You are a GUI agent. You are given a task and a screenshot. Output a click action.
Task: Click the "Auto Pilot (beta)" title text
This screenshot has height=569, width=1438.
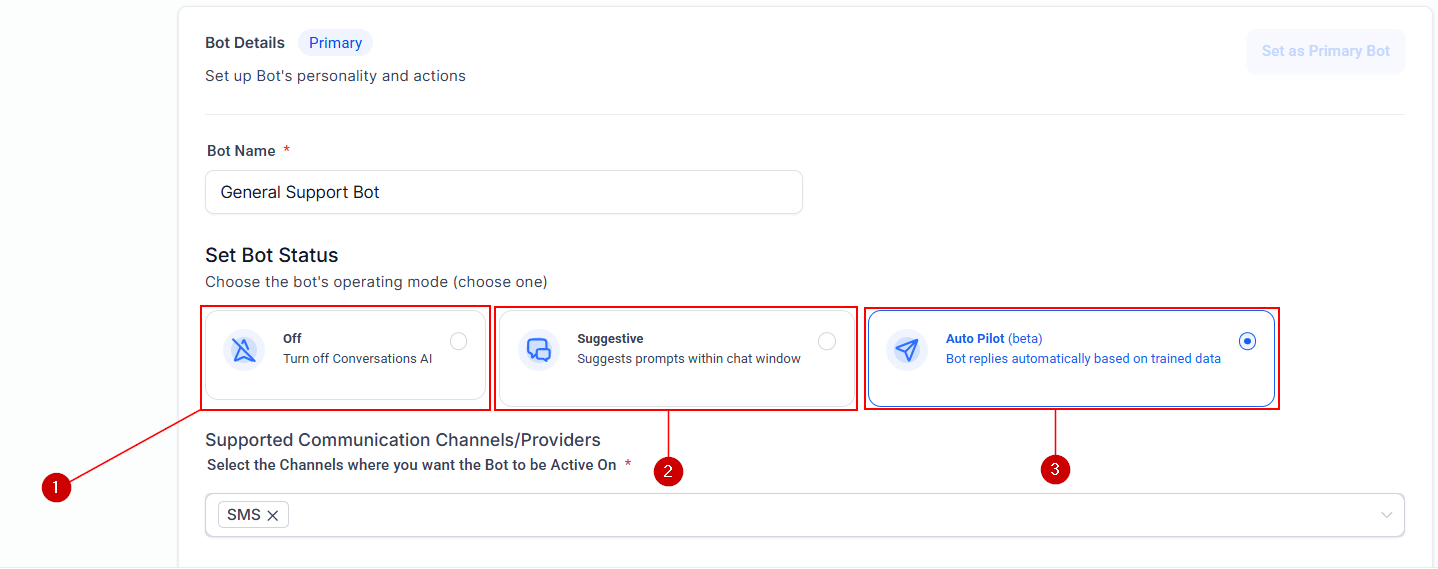click(x=993, y=339)
